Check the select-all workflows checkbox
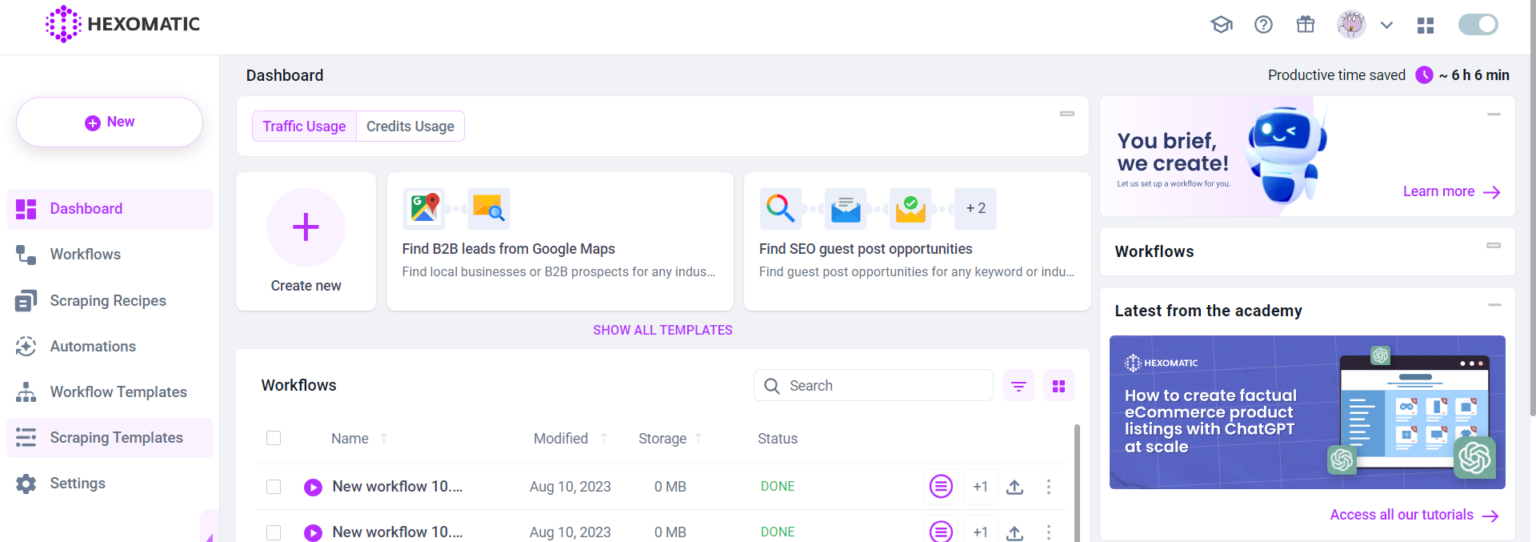 point(274,438)
